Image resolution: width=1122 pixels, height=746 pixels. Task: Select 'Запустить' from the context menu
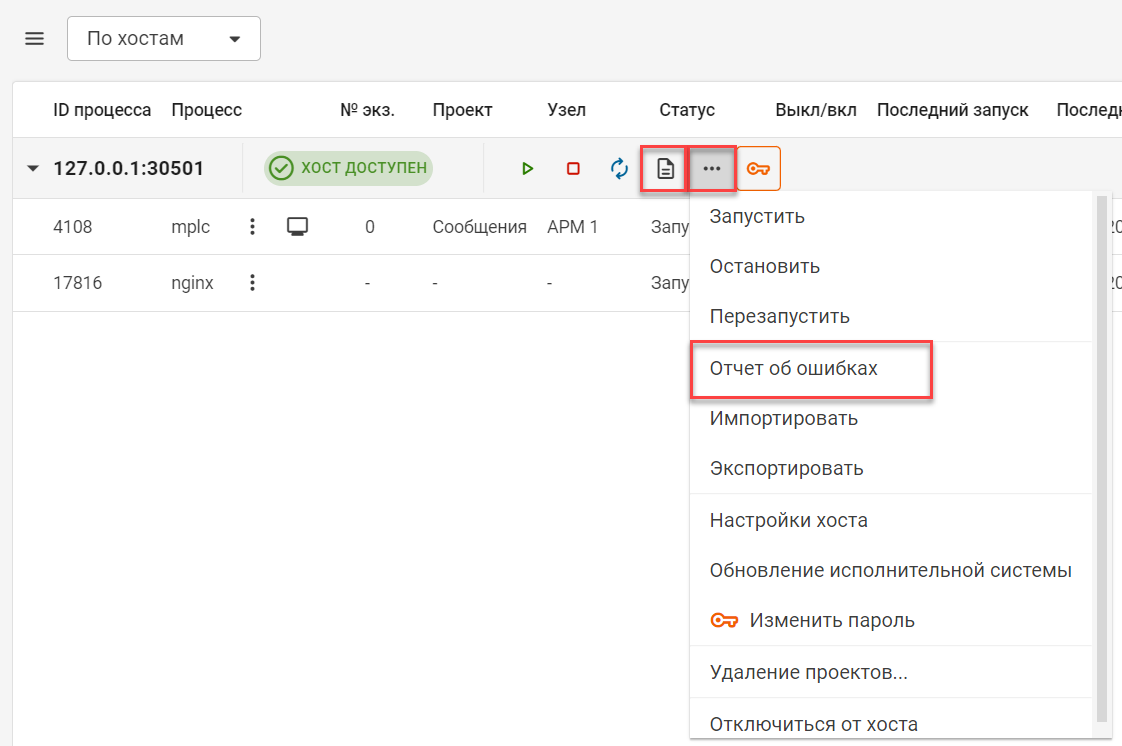click(x=757, y=216)
